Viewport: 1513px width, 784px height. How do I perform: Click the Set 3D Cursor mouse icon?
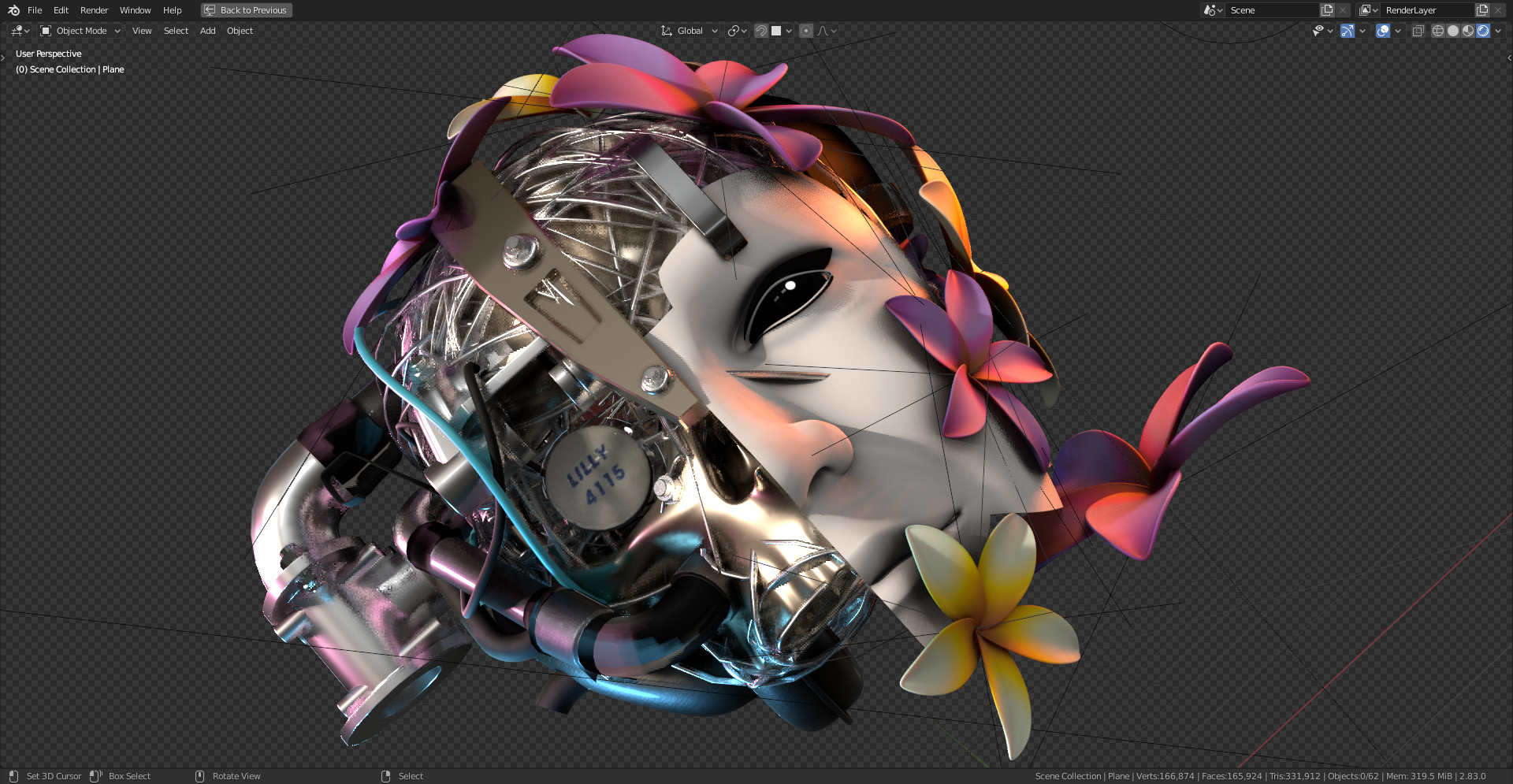pos(13,776)
